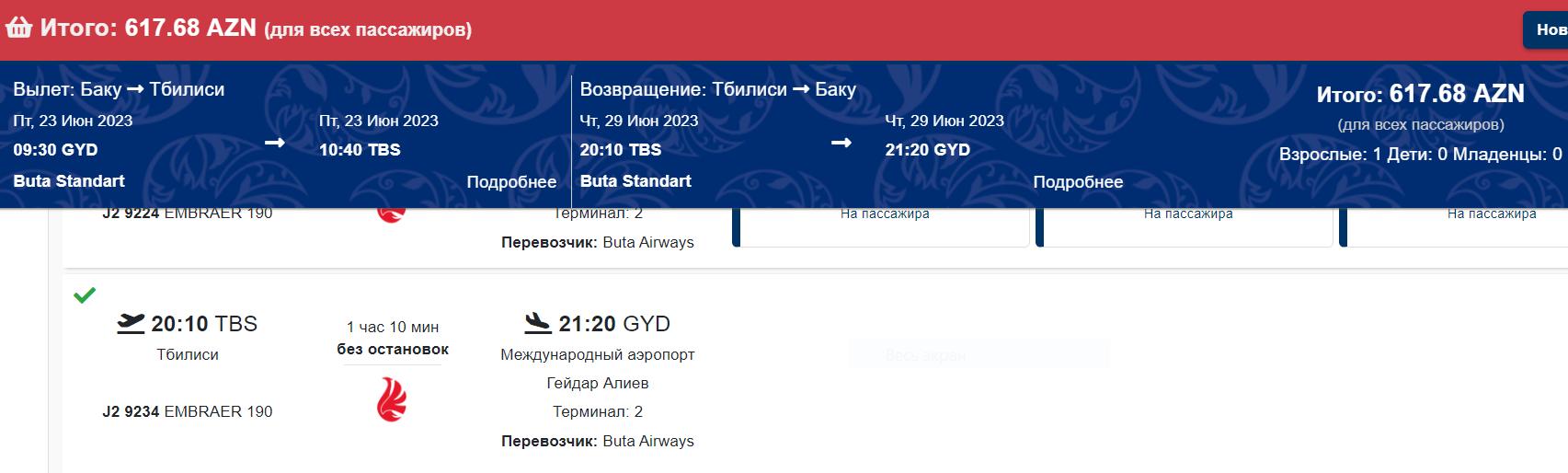Click the landing plane icon at 21:20 GYD
The image size is (1568, 473).
pyautogui.click(x=538, y=323)
